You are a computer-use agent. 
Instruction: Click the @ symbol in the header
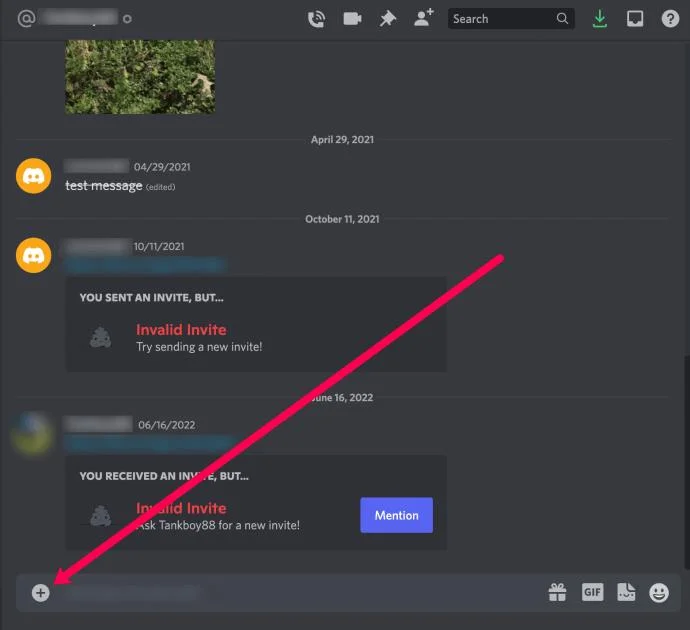click(x=26, y=18)
